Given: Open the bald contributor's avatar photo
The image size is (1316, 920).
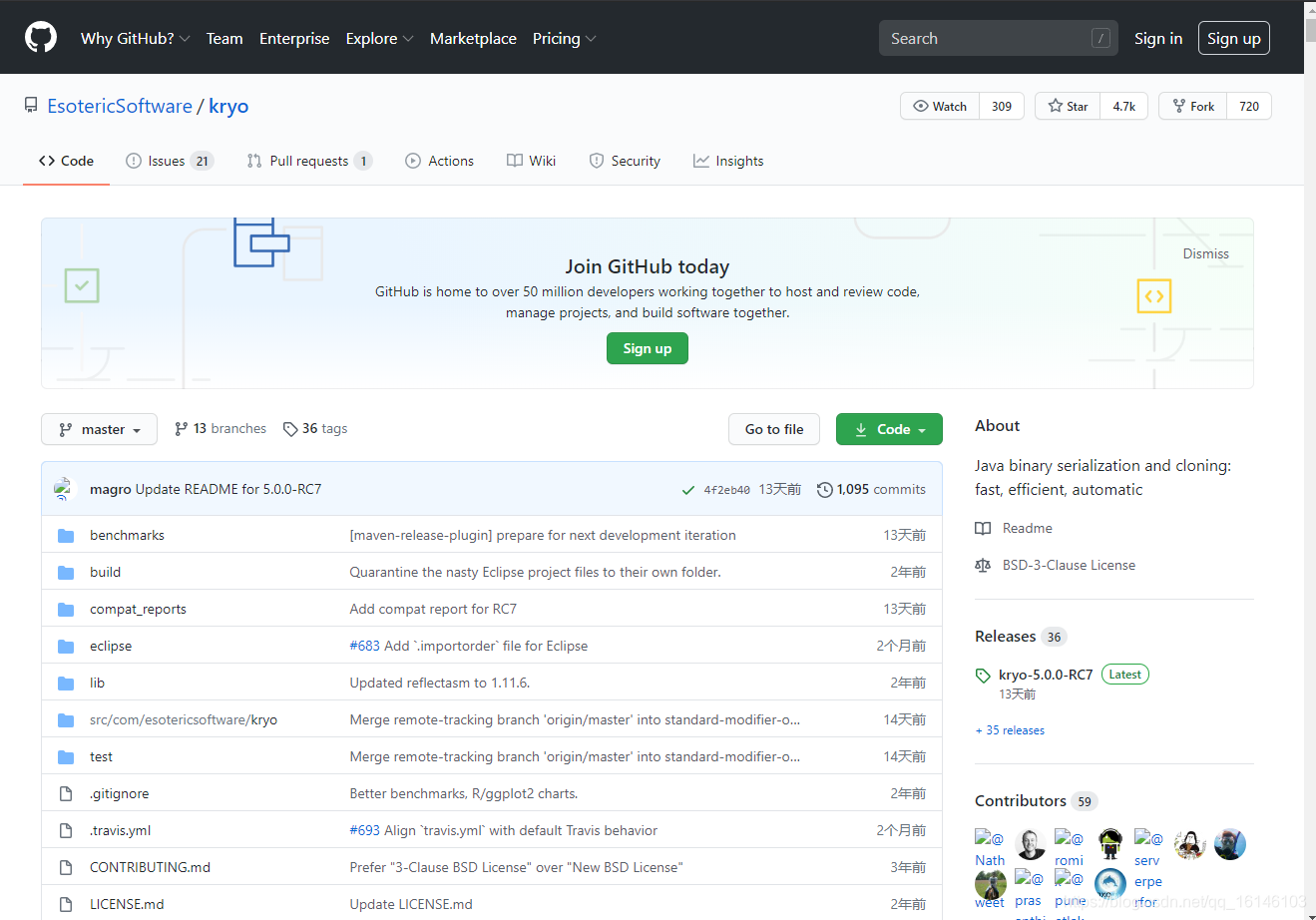Looking at the screenshot, I should pos(1030,844).
